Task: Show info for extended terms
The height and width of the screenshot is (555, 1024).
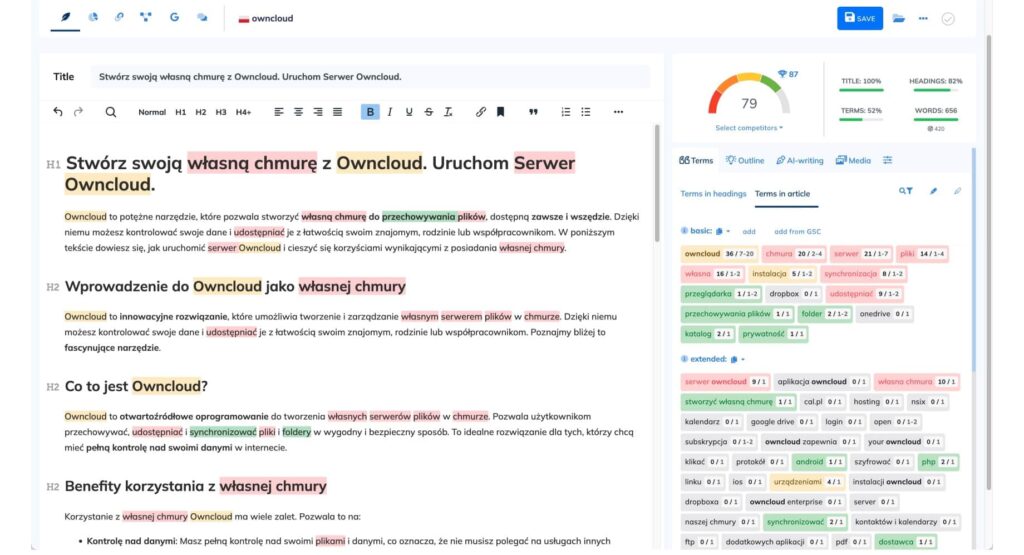Action: (684, 358)
